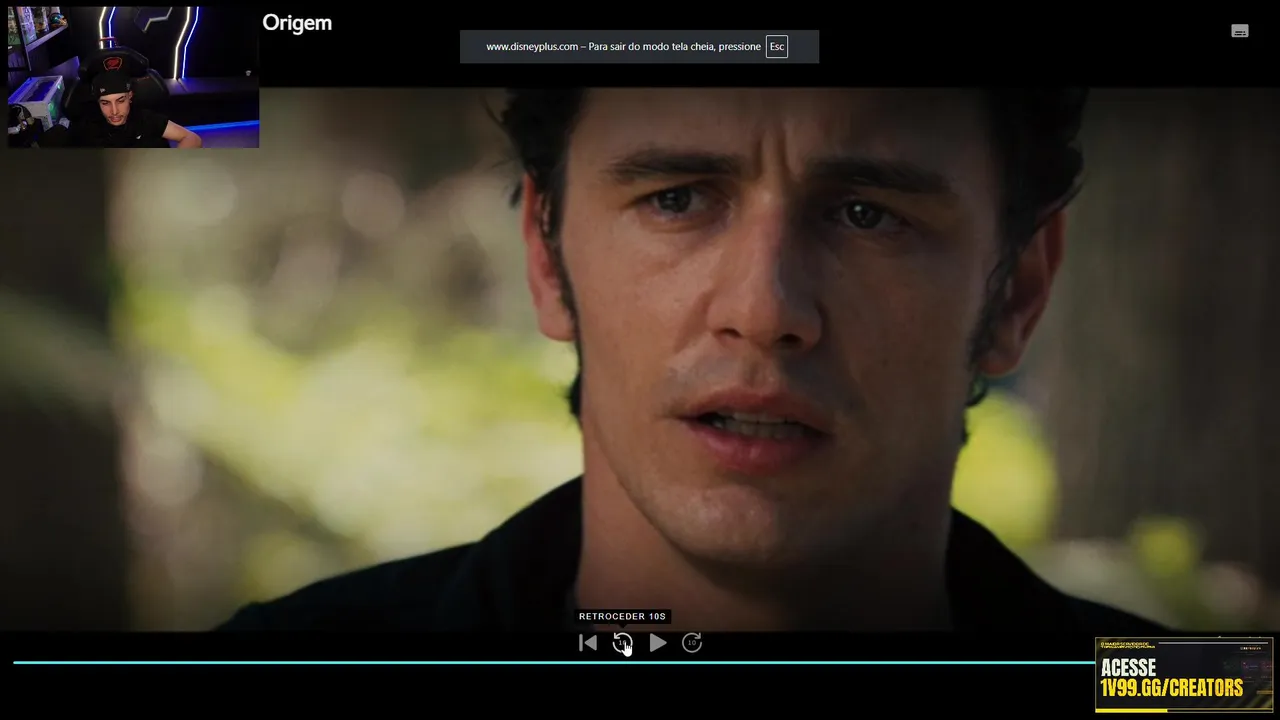Click the www.disneyplus.com fullscreen notification text

(x=623, y=47)
